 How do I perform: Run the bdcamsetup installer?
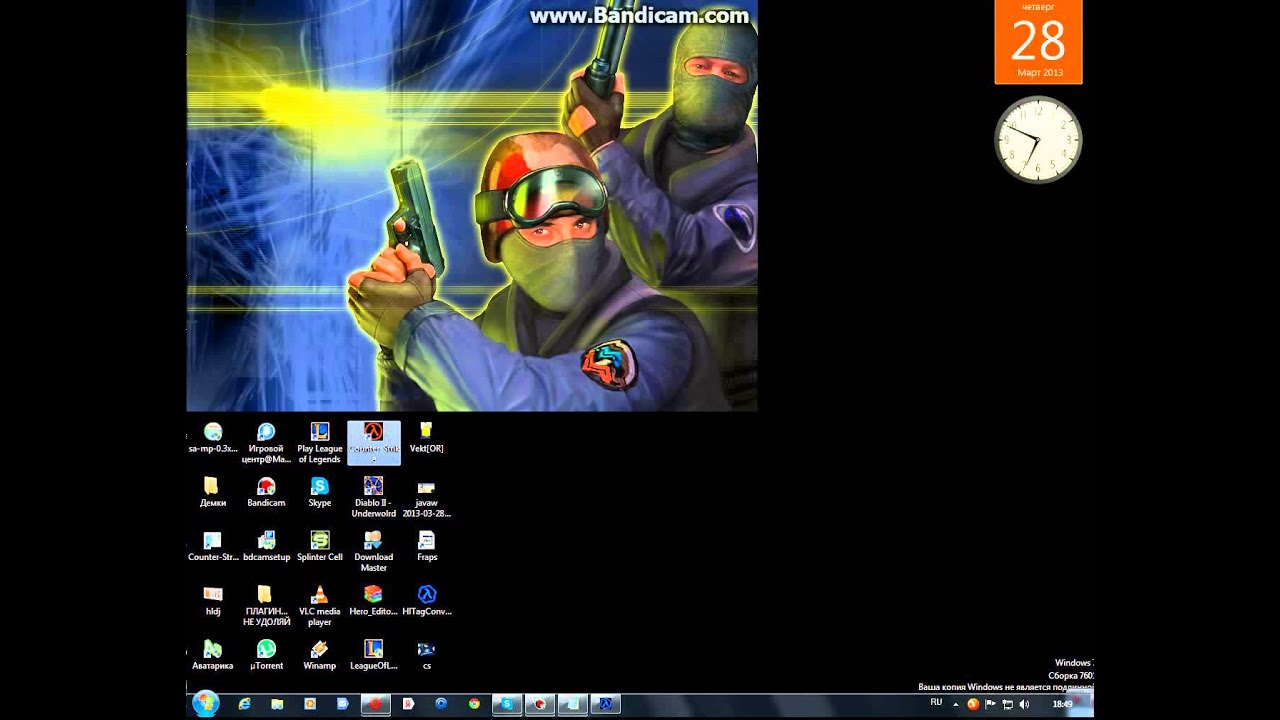click(x=266, y=546)
